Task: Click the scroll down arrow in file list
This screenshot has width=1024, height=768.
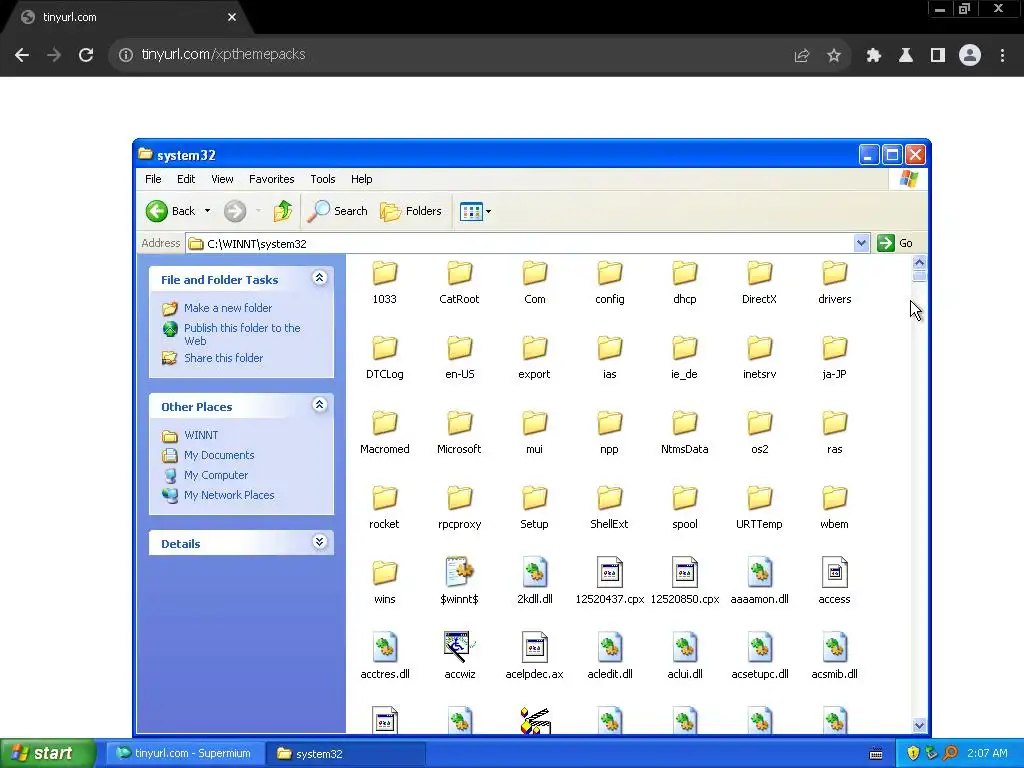Action: 919,725
